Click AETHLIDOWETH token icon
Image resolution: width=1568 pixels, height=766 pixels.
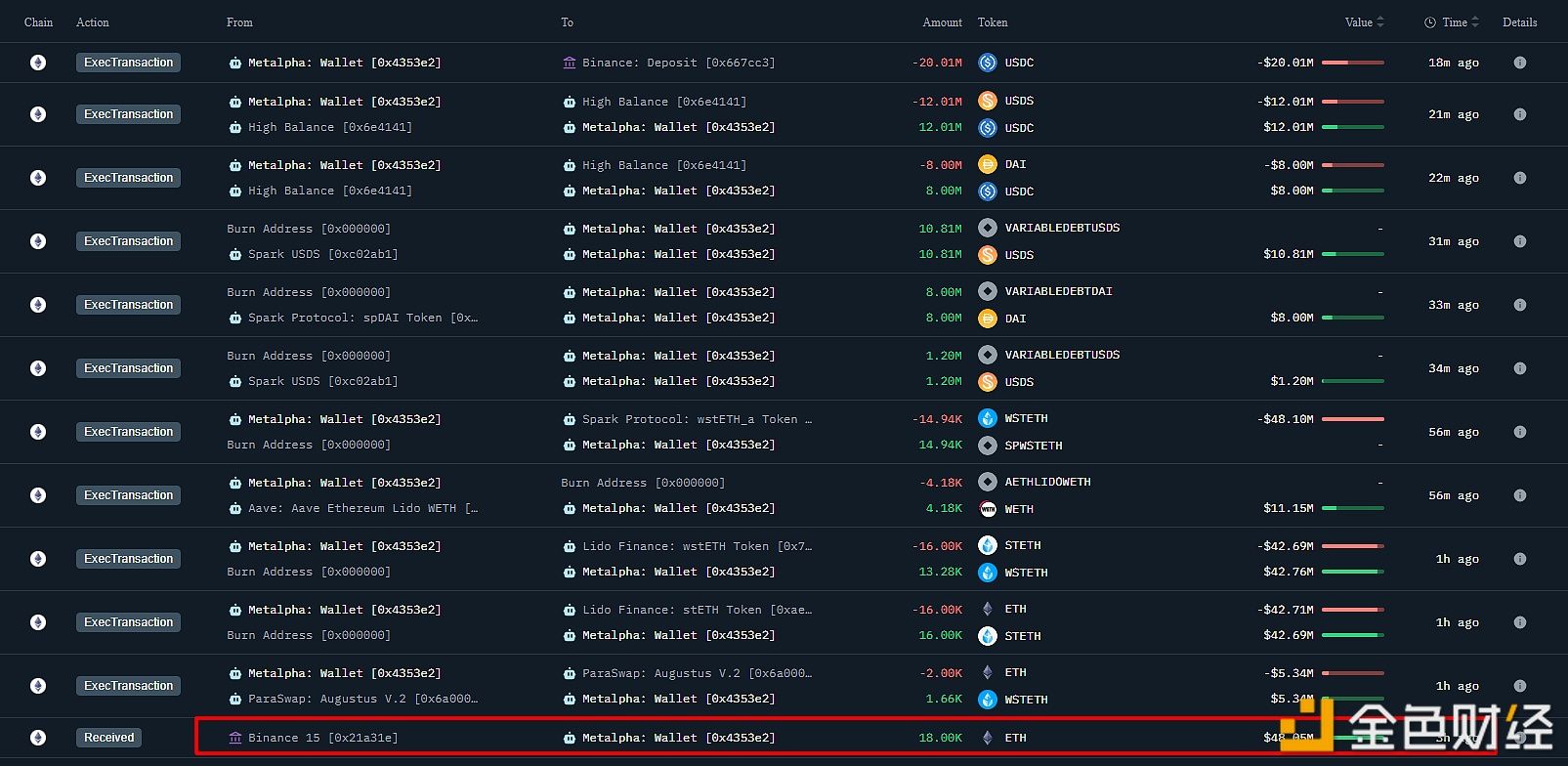point(988,482)
